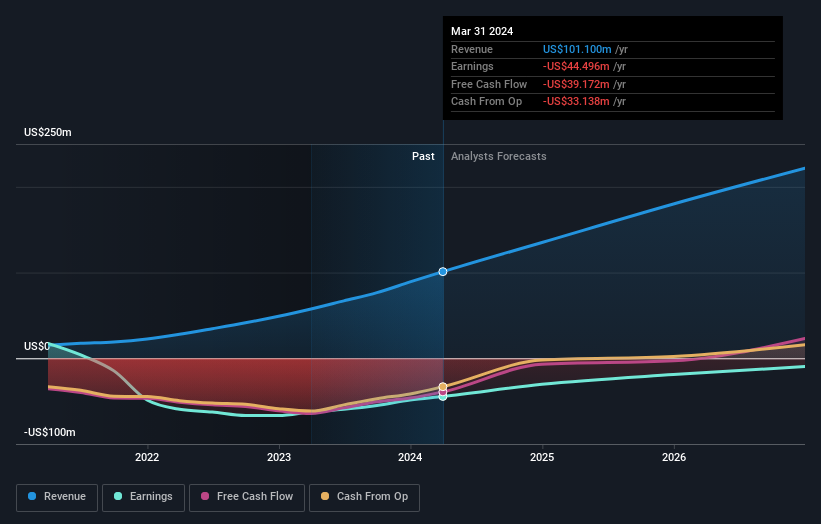Viewport: 821px width, 524px height.
Task: Click the 2023 x-axis label
Action: 279,458
